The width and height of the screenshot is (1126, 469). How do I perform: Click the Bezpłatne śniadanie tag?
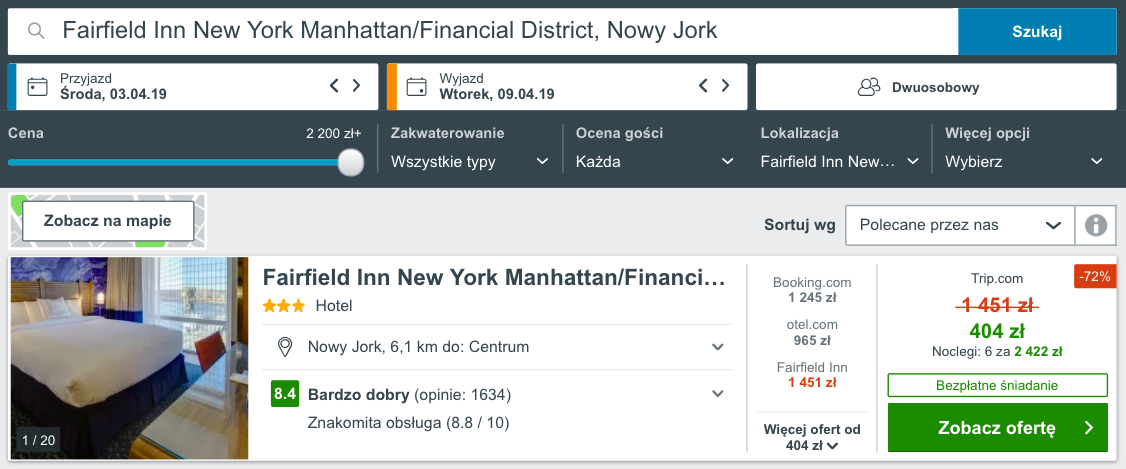coord(997,385)
